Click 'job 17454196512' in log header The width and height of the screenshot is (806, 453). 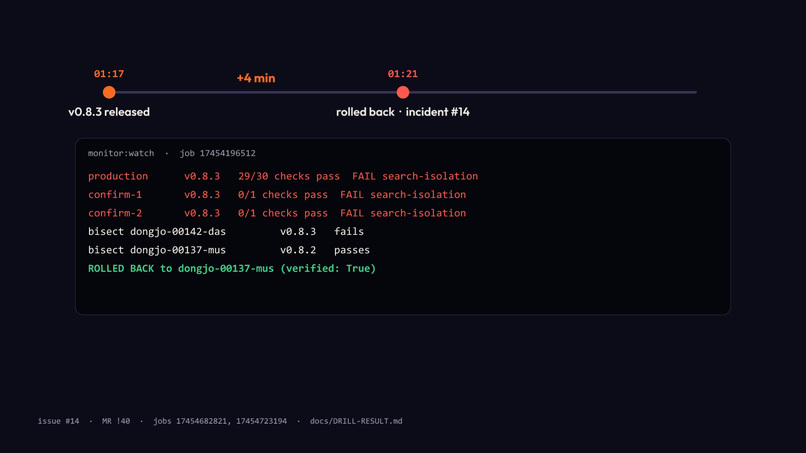pyautogui.click(x=217, y=153)
